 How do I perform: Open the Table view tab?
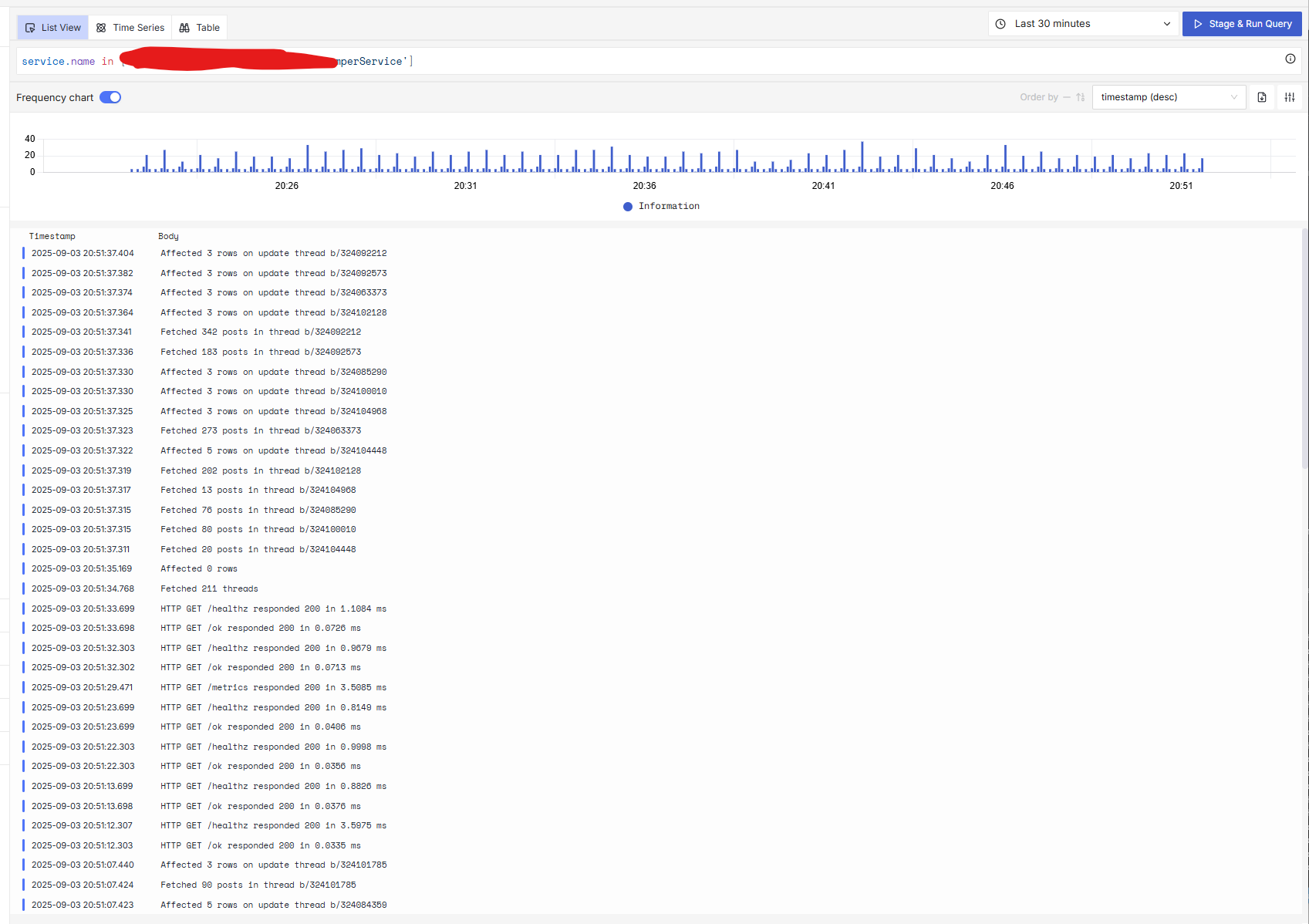click(200, 28)
